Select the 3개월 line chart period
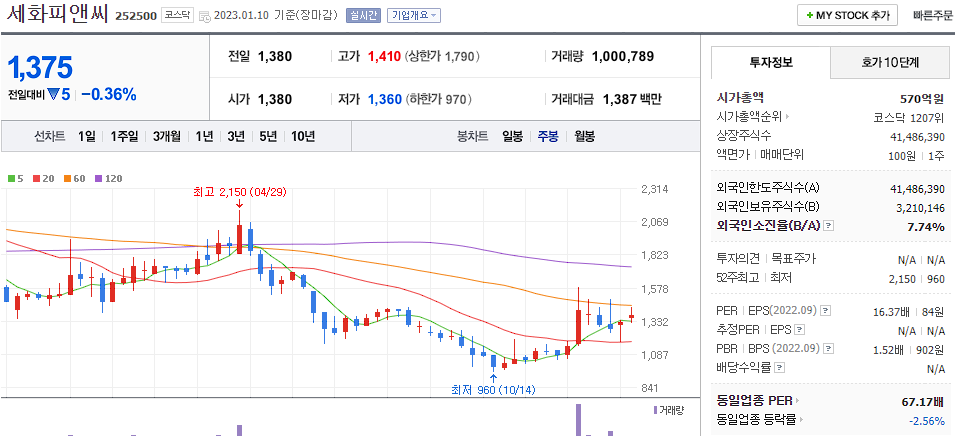 point(167,136)
